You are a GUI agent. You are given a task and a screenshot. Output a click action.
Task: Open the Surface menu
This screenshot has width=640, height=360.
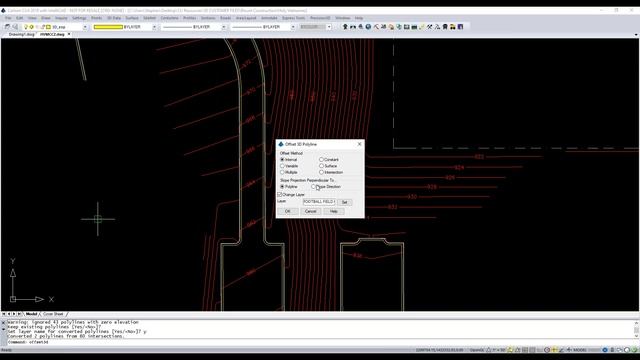point(132,18)
